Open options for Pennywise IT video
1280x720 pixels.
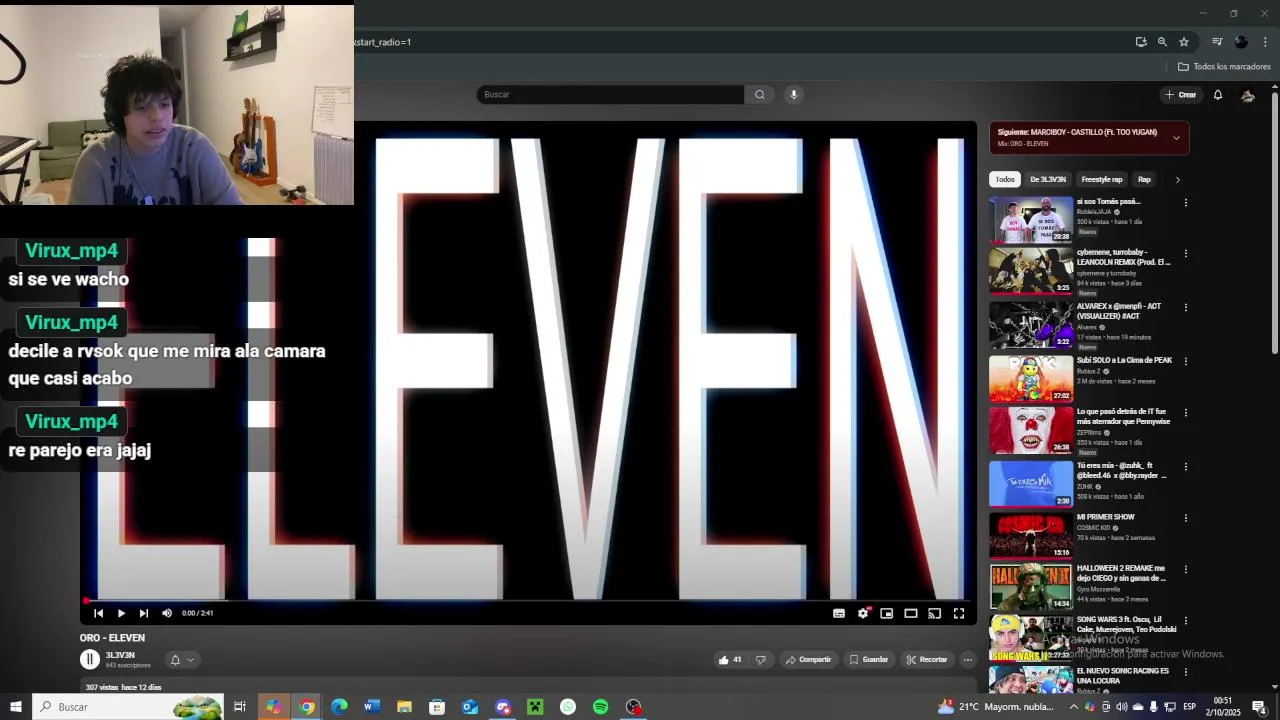click(1186, 412)
